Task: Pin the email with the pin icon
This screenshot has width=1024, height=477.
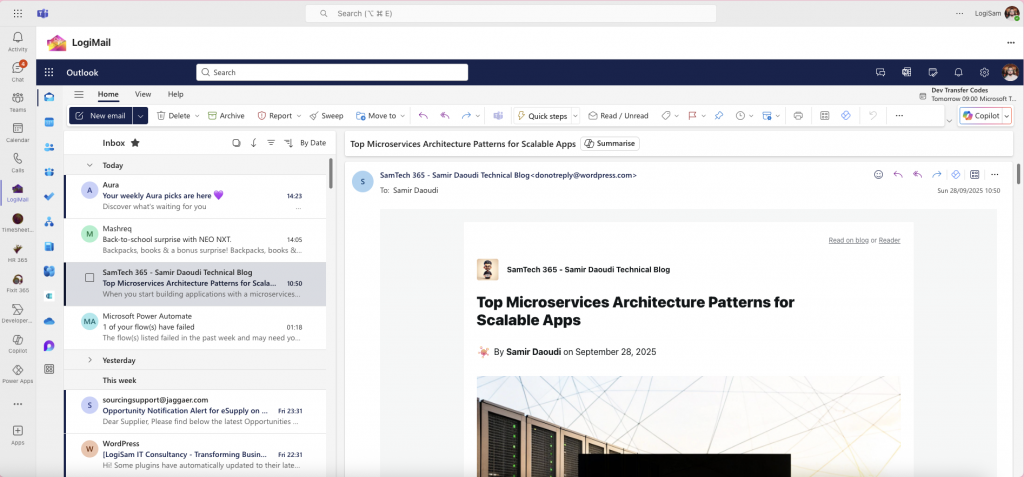Action: pos(718,116)
